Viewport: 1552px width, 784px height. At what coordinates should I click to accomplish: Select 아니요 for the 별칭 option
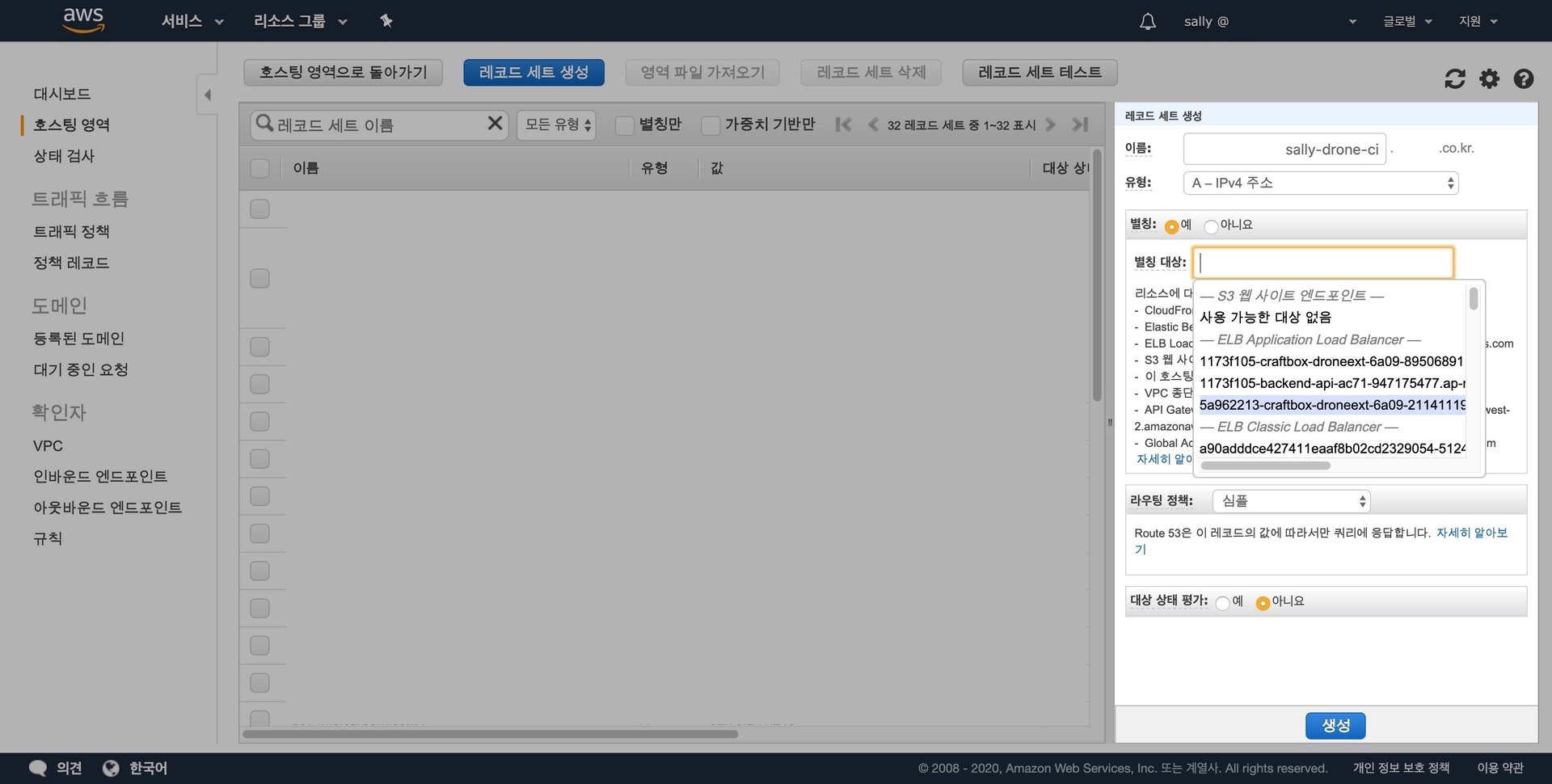click(1211, 226)
